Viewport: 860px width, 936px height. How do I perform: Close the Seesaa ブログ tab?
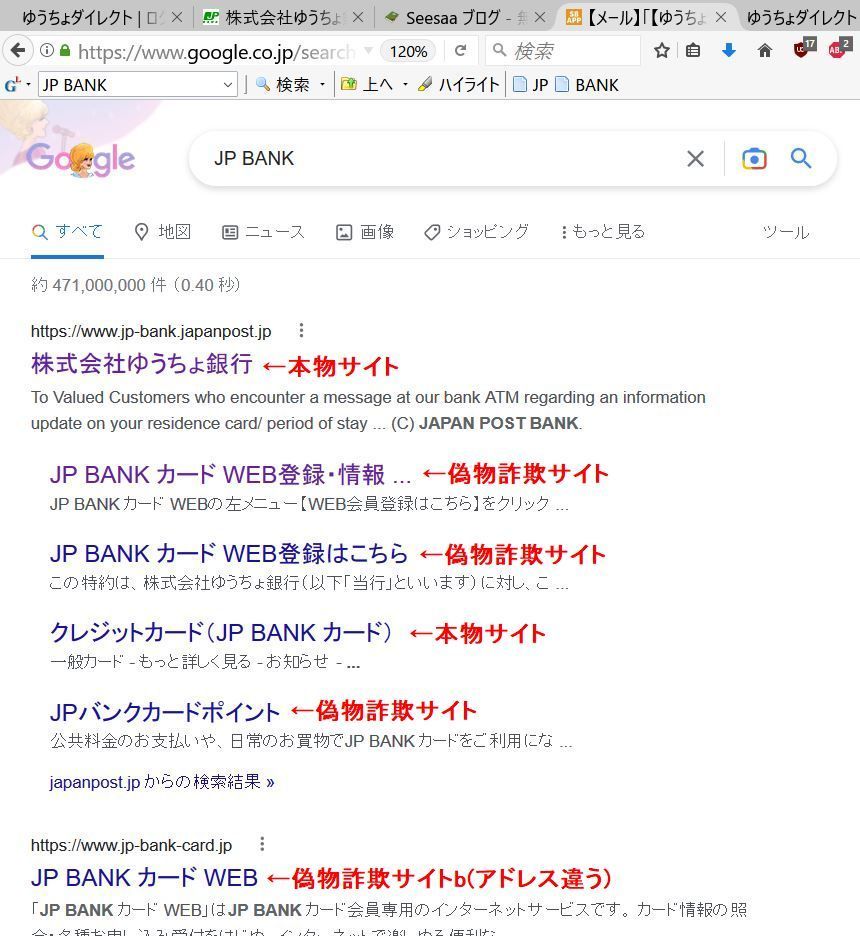tap(540, 17)
